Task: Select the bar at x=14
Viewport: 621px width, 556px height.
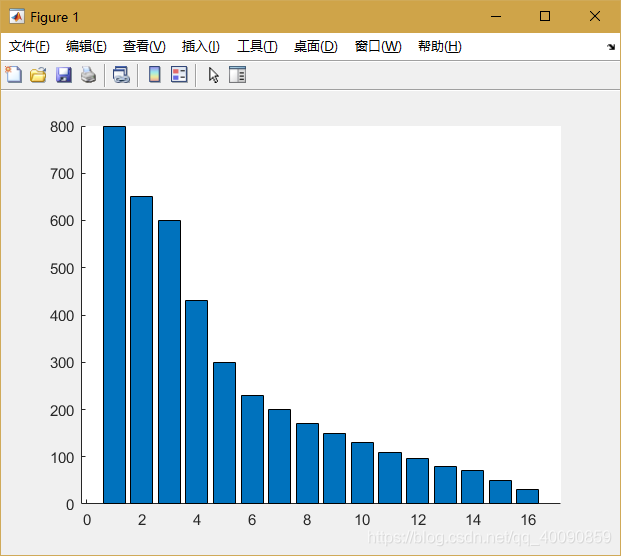Action: (x=472, y=487)
